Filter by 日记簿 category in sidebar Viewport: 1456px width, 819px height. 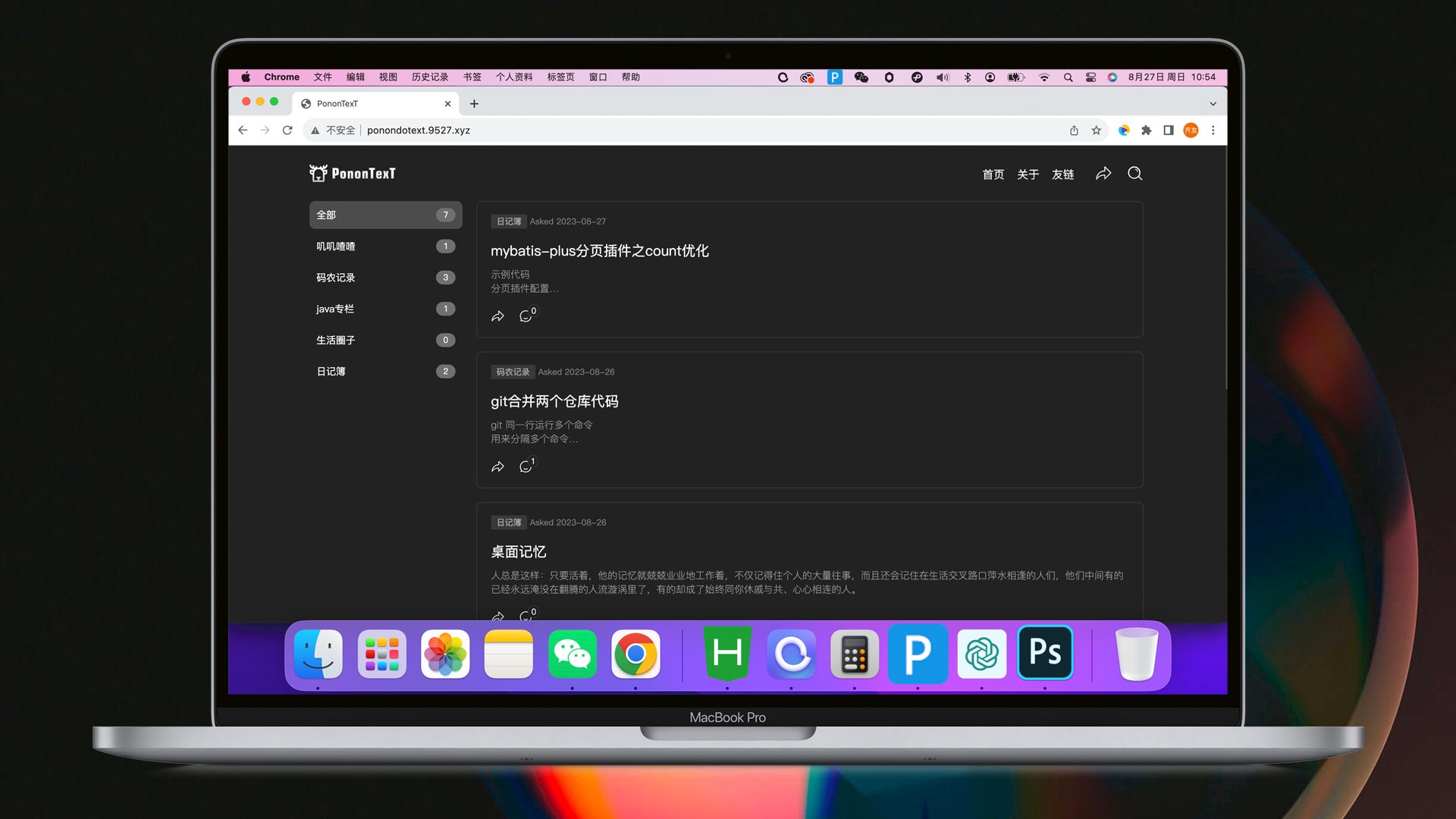[385, 372]
